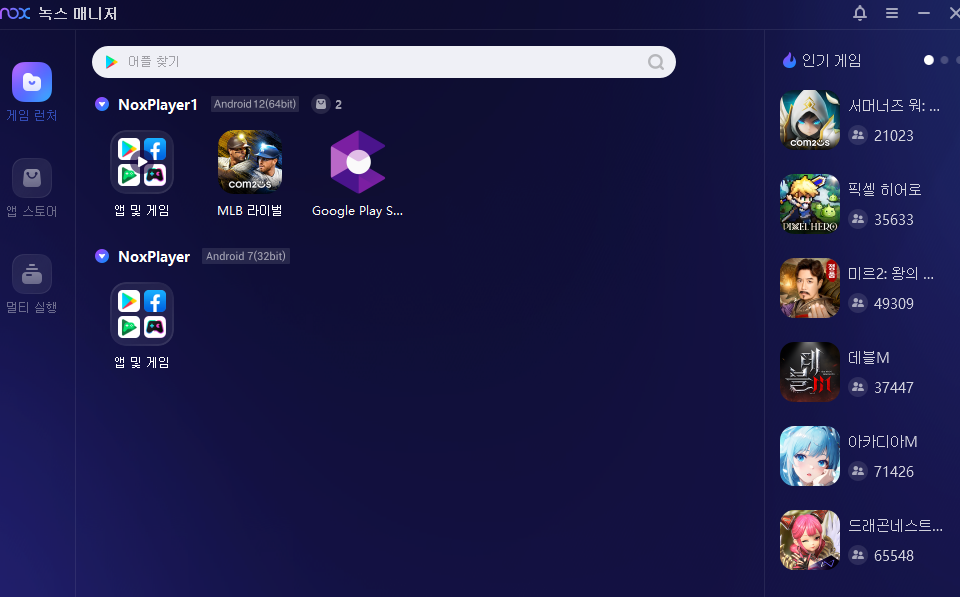Screen dimensions: 960x597
Task: Click player count 21023
Action: point(893,135)
